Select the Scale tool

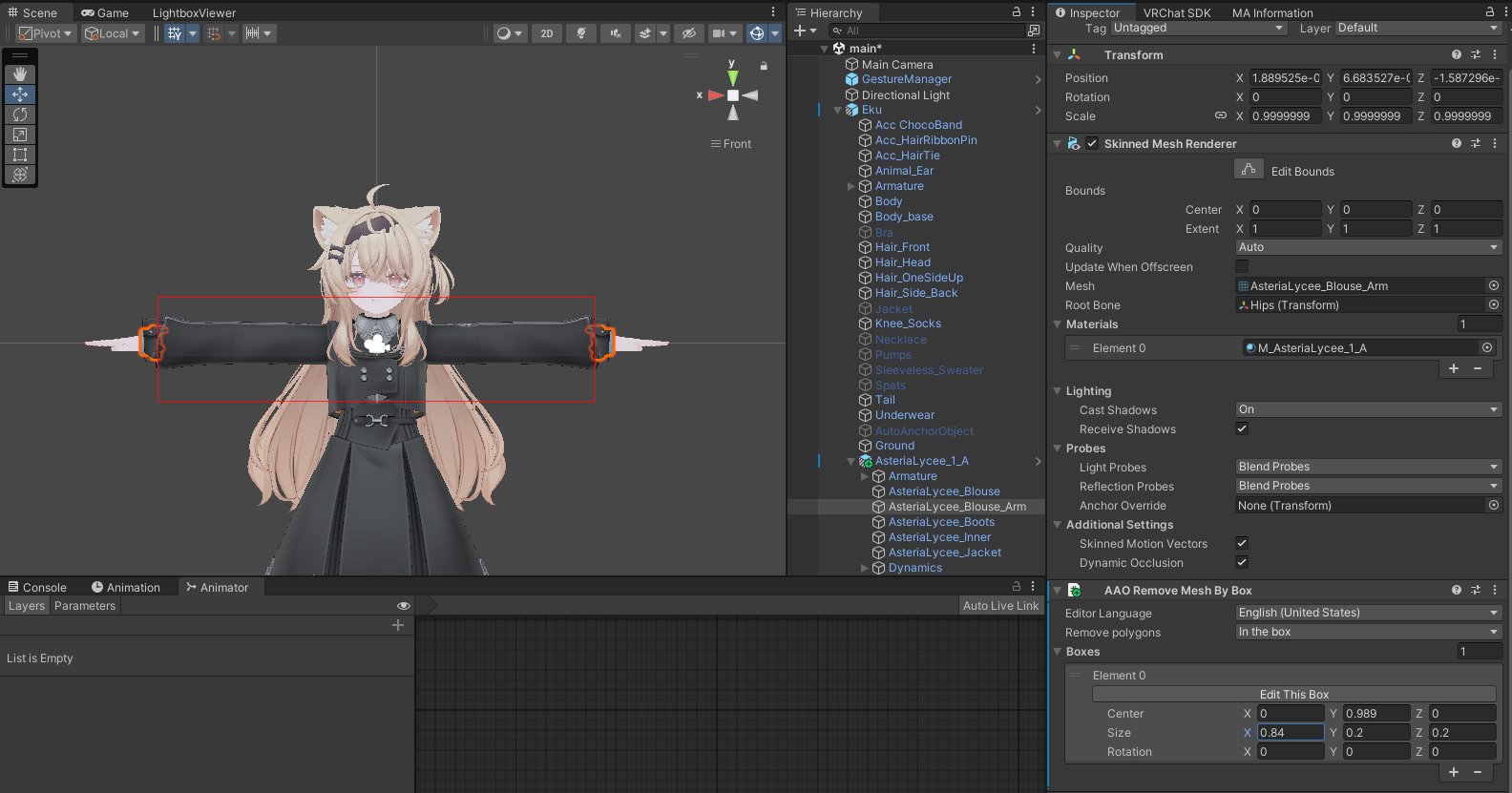(19, 135)
